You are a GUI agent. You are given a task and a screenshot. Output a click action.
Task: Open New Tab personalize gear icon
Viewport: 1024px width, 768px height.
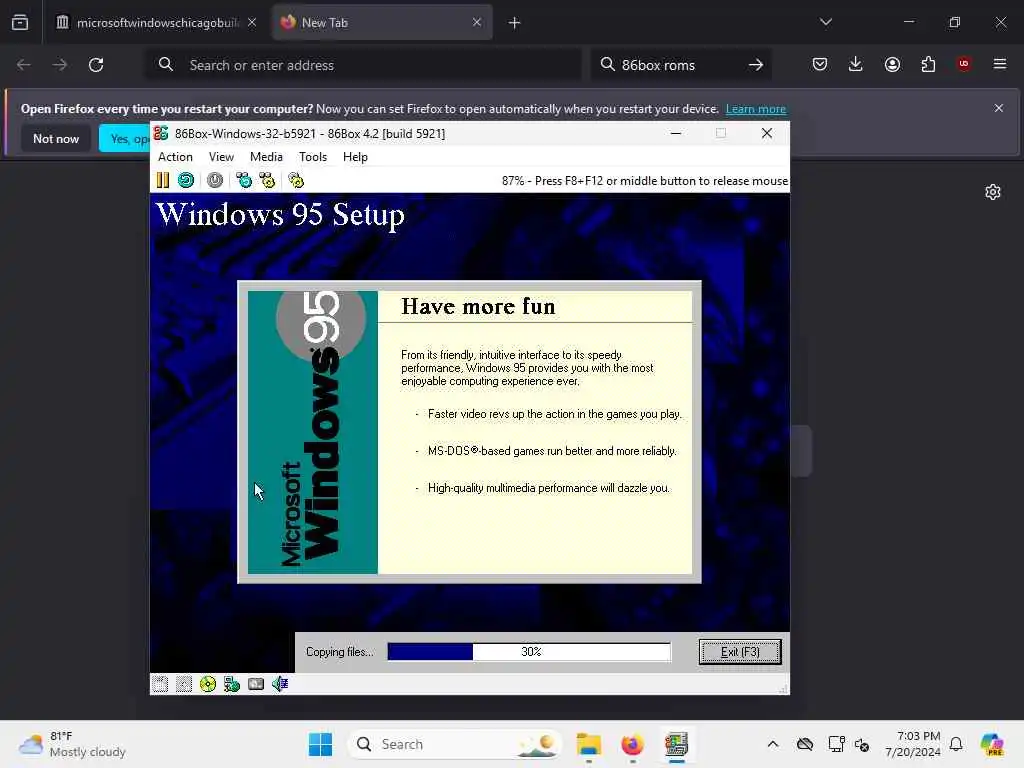tap(993, 192)
